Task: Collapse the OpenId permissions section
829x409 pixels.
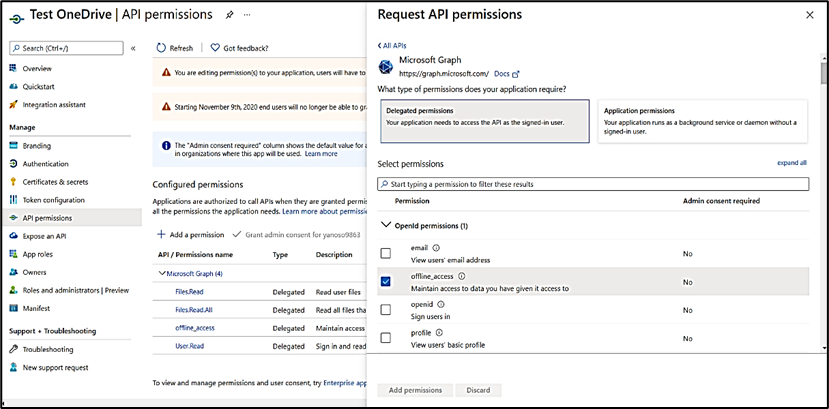Action: click(387, 226)
